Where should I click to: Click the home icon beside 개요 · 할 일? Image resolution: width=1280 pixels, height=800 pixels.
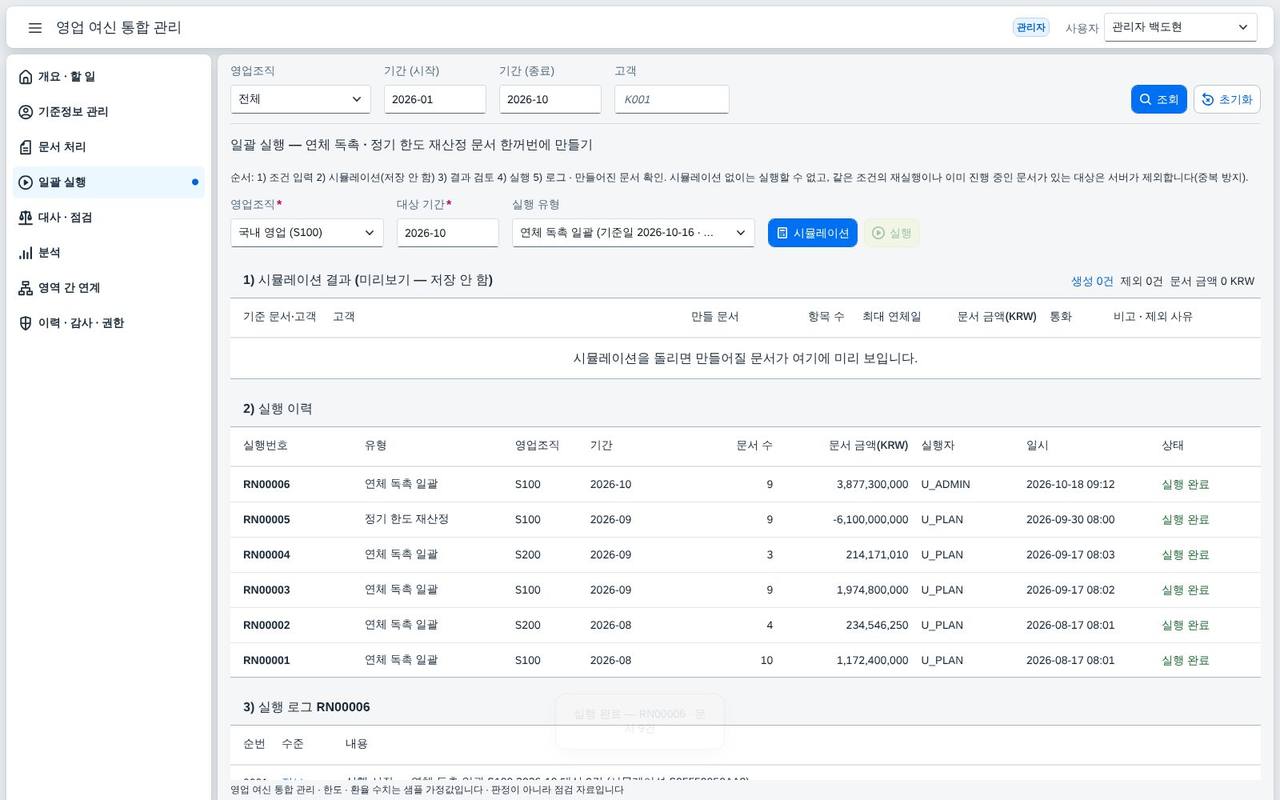[26, 77]
